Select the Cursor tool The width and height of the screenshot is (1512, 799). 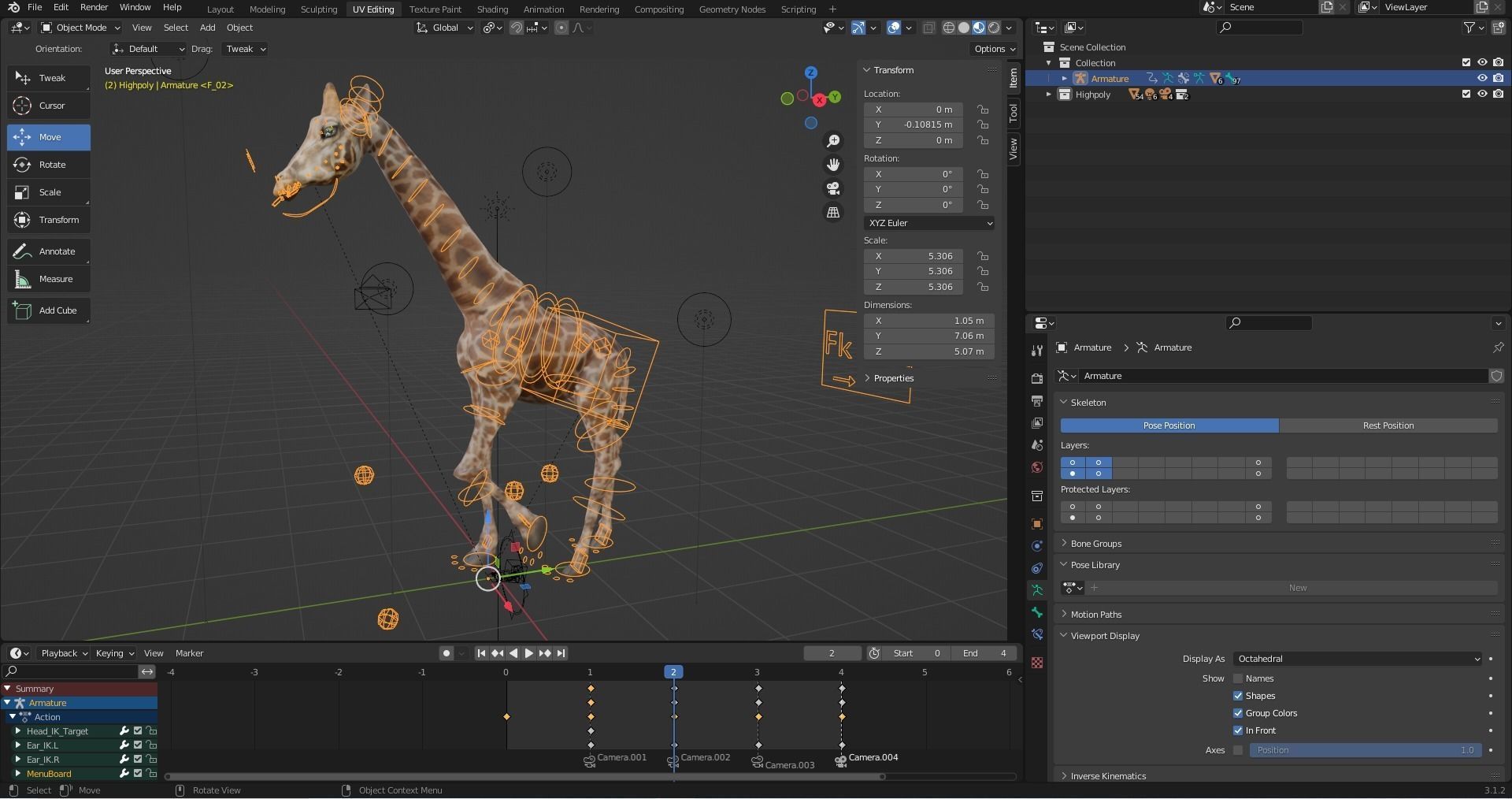click(49, 106)
